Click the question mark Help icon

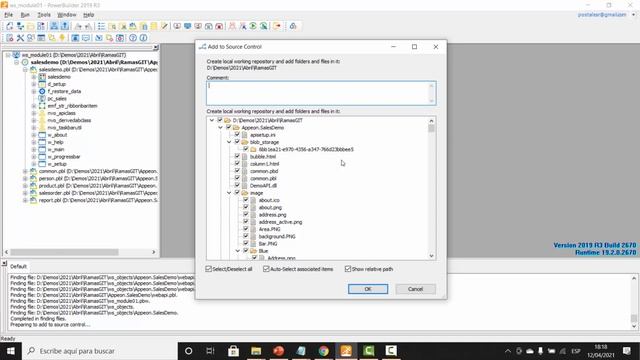click(x=133, y=38)
